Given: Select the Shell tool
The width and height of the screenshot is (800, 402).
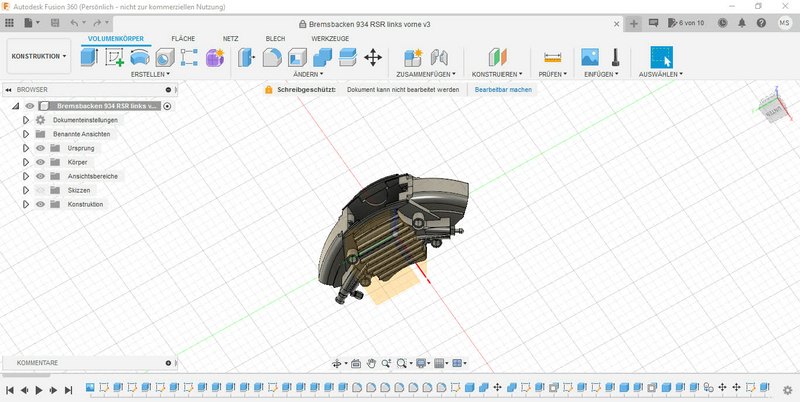Looking at the screenshot, I should click(x=297, y=57).
